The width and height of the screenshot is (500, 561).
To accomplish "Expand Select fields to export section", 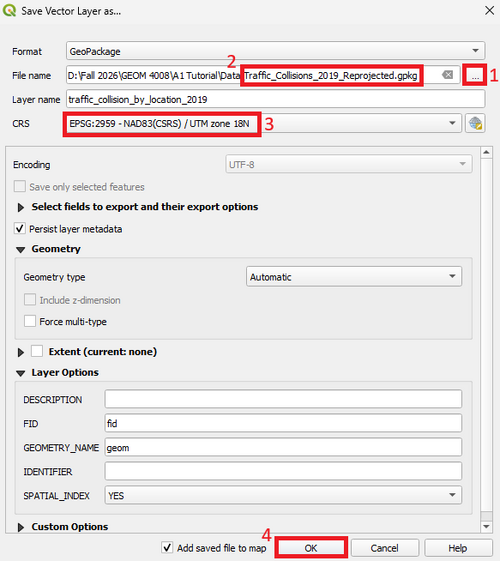I will (x=21, y=207).
